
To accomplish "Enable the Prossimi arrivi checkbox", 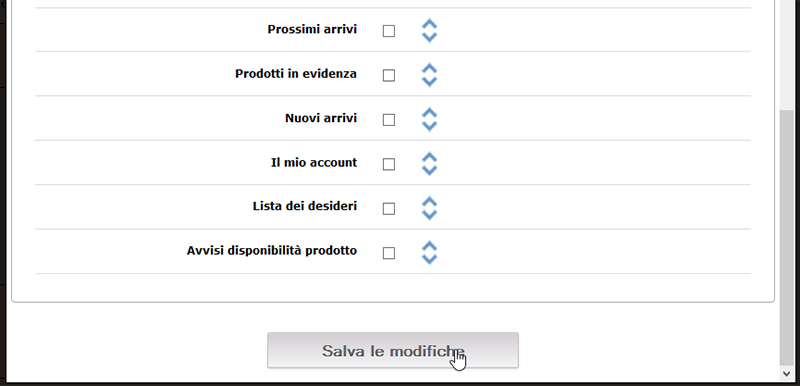I will pos(389,31).
